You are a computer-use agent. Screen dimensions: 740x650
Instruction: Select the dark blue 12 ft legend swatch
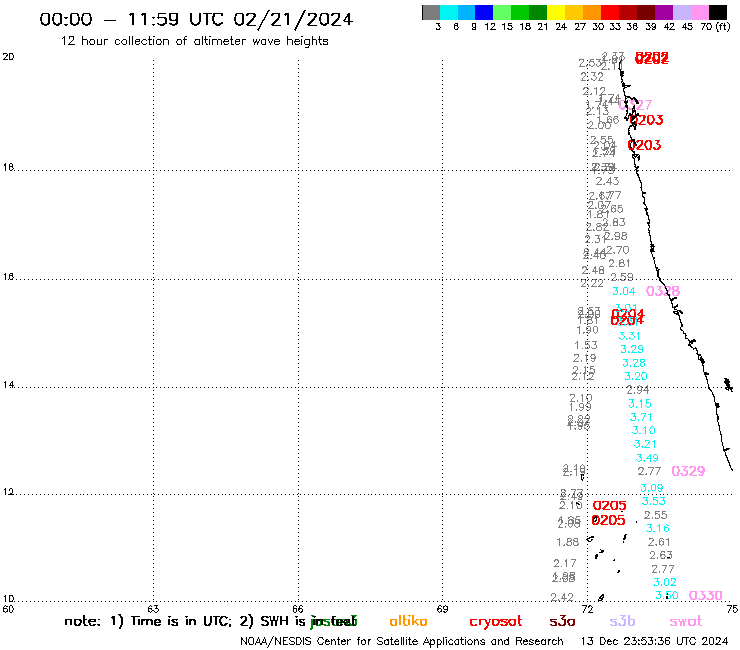pos(484,12)
